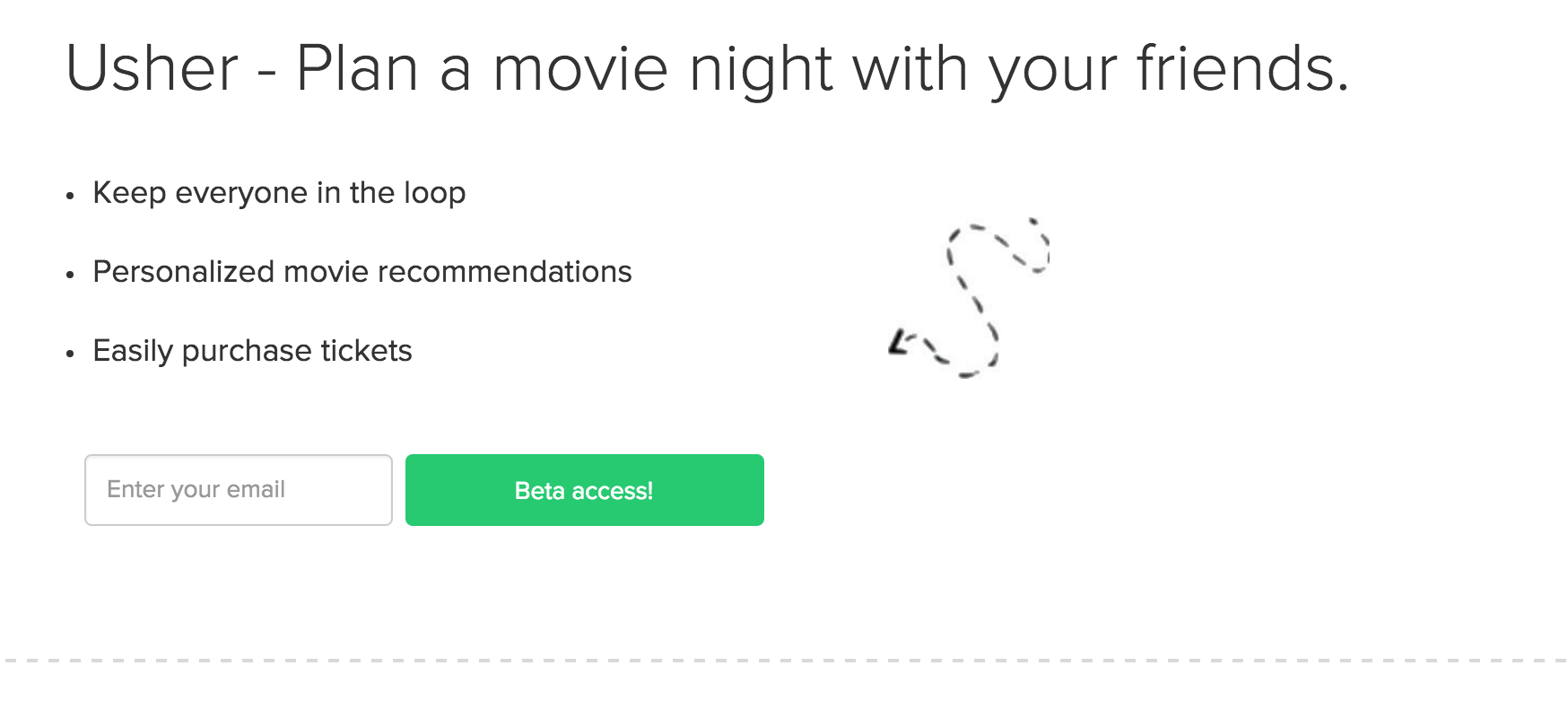Click the word Plan in the heading
Screen dimensions: 1568x727
pyautogui.click(x=357, y=69)
